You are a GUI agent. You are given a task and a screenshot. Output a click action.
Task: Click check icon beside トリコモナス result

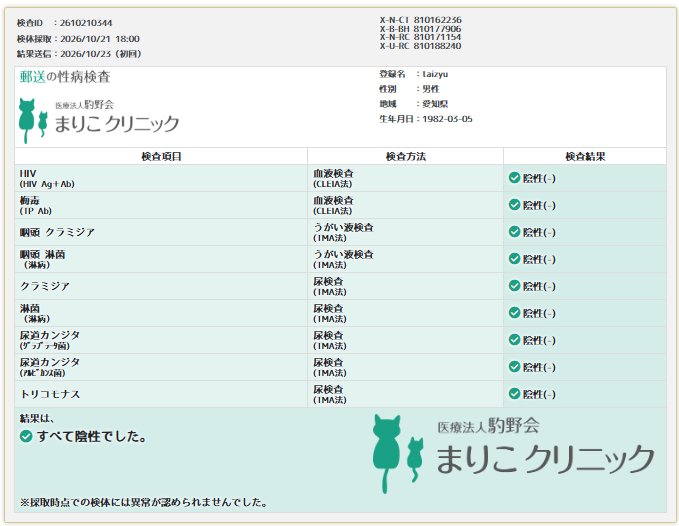(x=514, y=394)
